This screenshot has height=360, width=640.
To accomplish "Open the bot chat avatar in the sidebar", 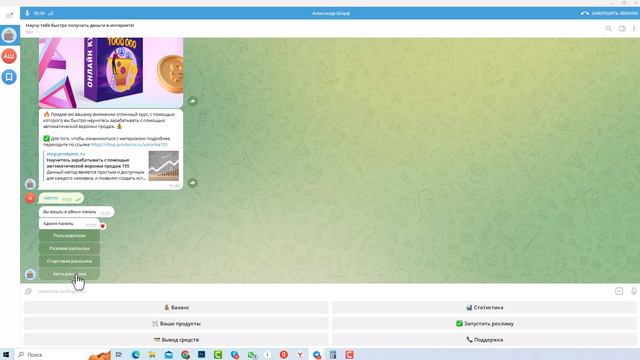I will 9,36.
